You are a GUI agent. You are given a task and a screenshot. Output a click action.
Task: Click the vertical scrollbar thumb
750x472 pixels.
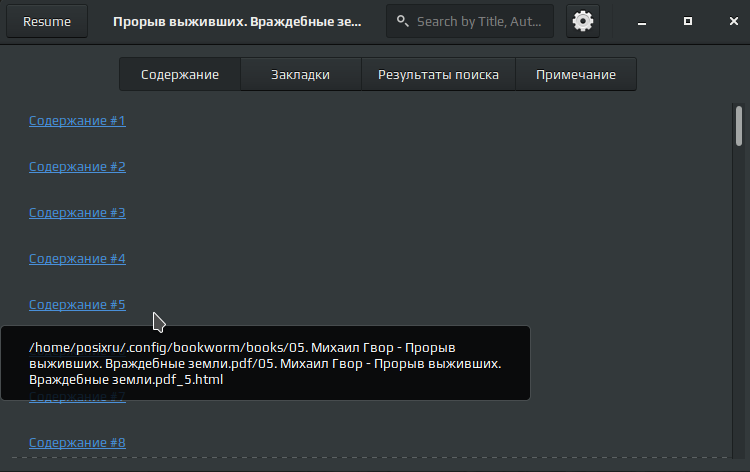pyautogui.click(x=739, y=126)
